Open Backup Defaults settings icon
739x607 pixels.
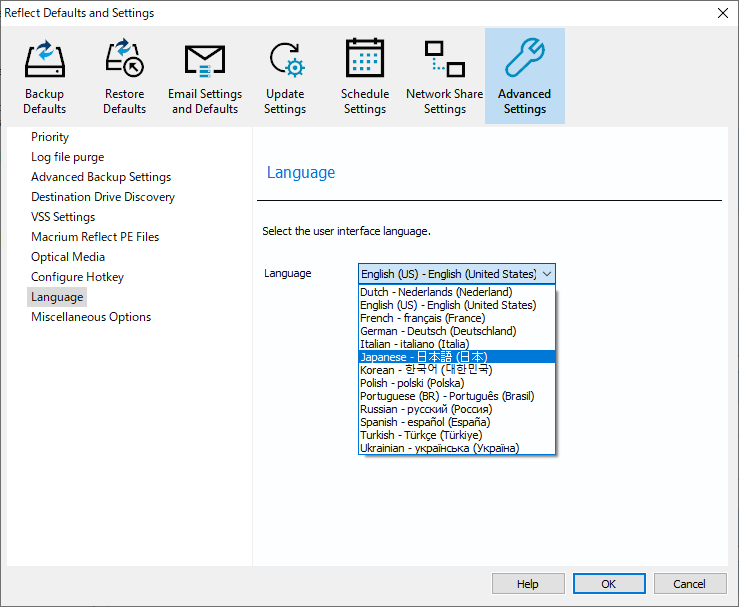(44, 62)
